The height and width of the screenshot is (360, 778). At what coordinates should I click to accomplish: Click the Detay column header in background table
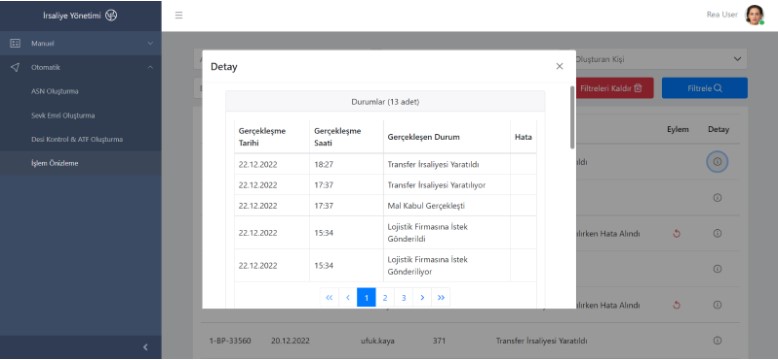pos(718,129)
